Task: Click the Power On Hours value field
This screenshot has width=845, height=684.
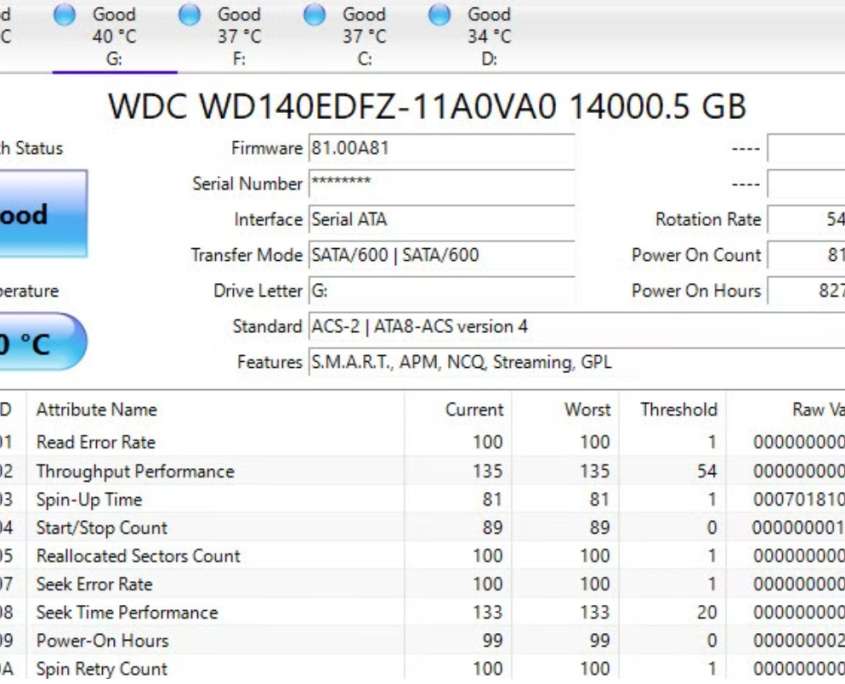Action: point(806,291)
